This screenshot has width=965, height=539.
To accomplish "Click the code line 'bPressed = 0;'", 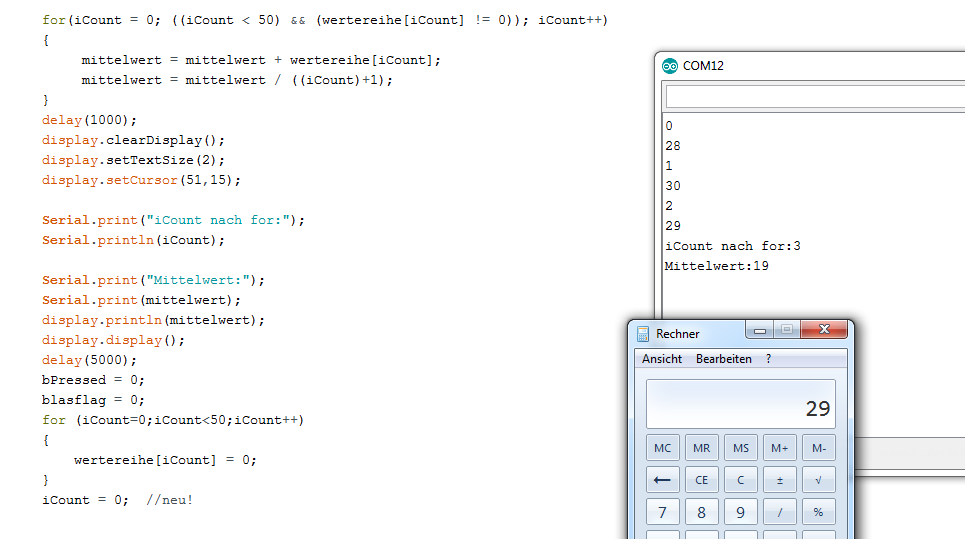I will 93,380.
